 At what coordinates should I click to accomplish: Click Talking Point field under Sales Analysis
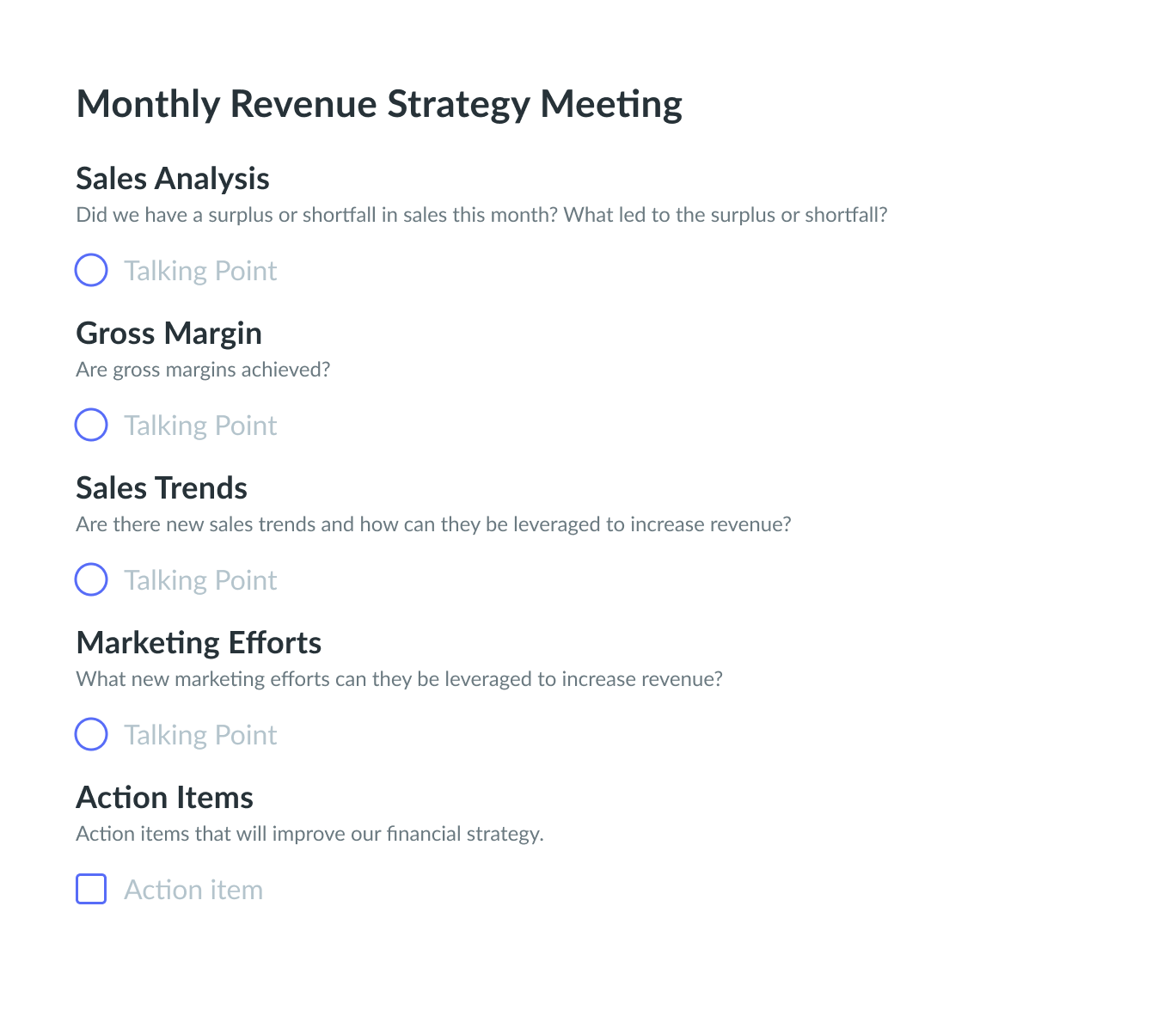tap(200, 271)
